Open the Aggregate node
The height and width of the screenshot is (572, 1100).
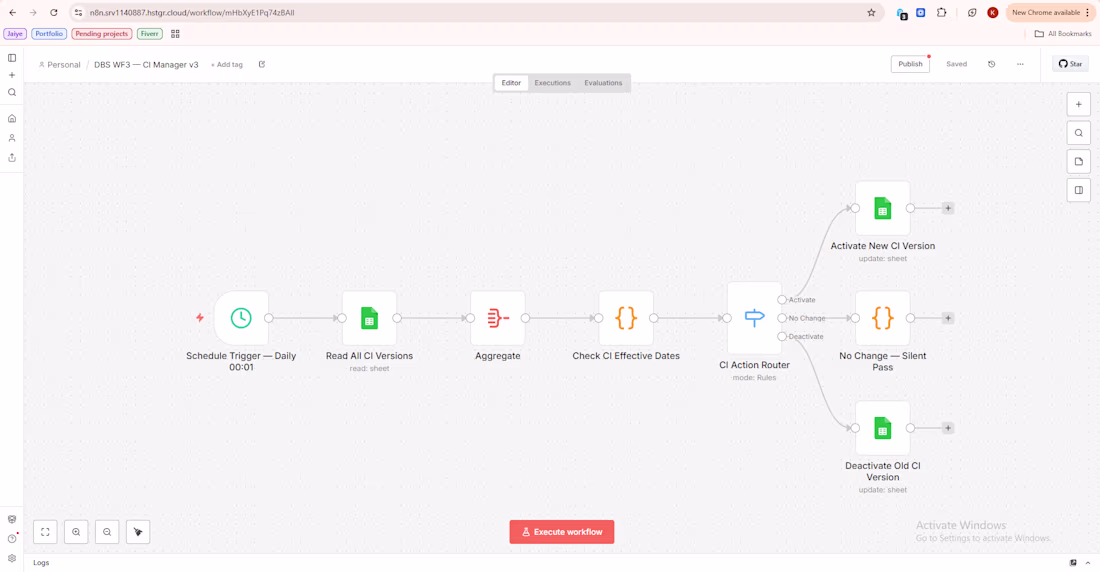(497, 318)
